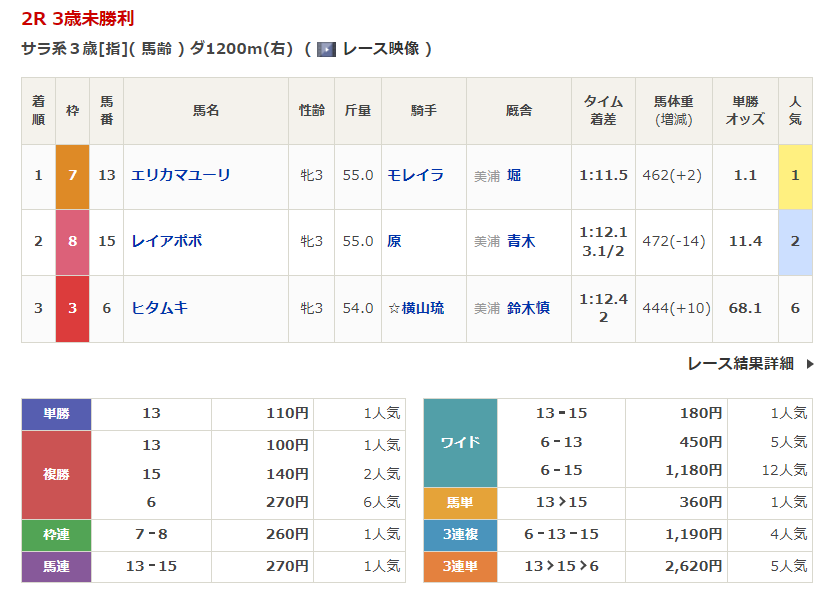The image size is (826, 593).
Task: Click the ワイド payout label
Action: [460, 442]
